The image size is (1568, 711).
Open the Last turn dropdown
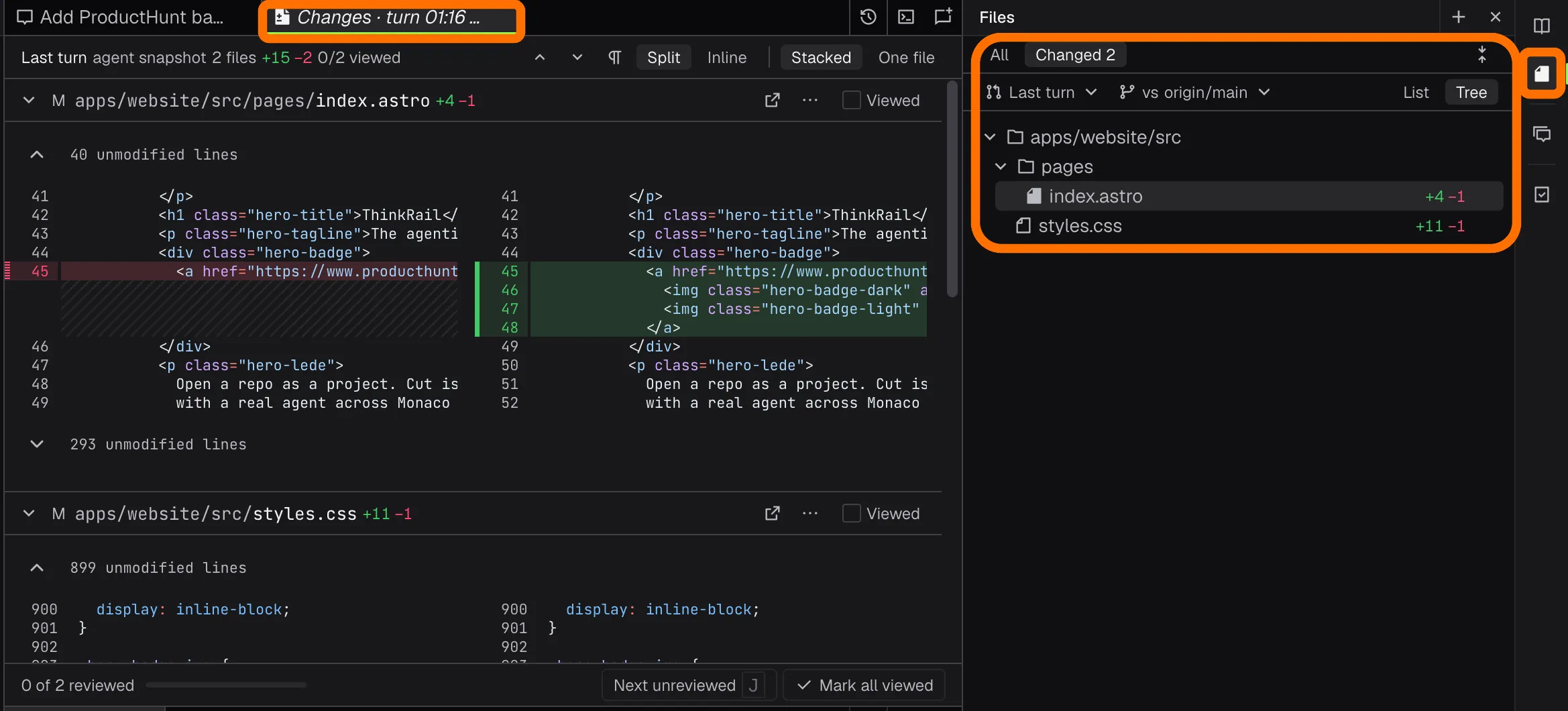(x=1042, y=93)
